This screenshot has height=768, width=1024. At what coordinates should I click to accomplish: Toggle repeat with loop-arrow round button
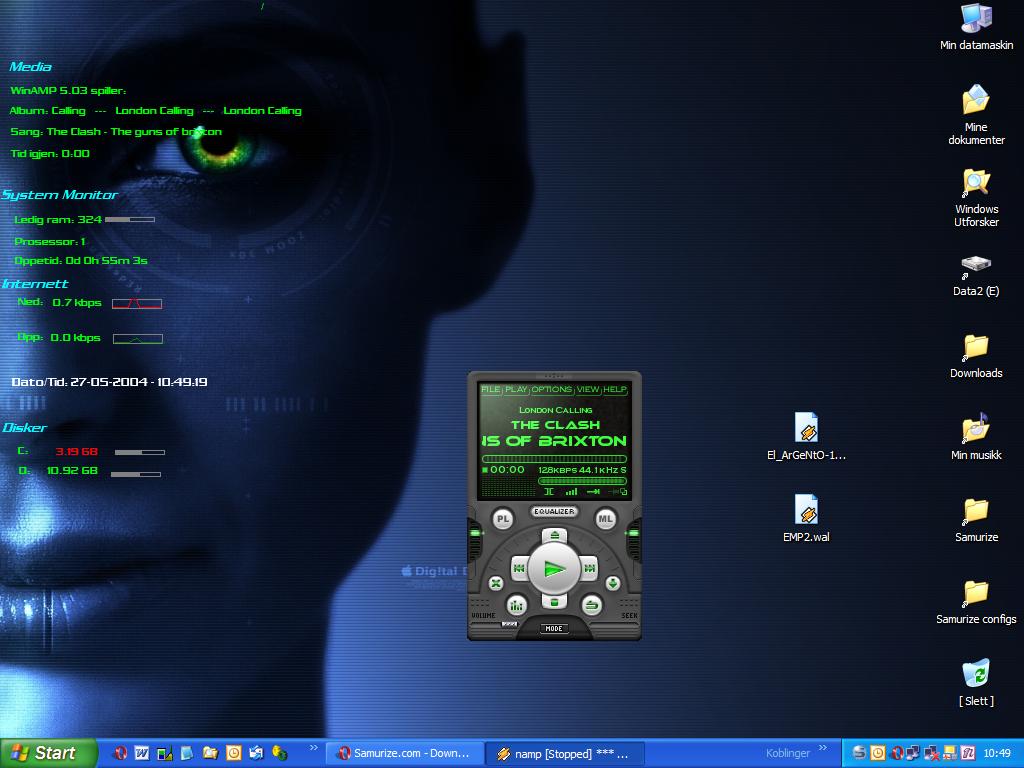coord(592,605)
